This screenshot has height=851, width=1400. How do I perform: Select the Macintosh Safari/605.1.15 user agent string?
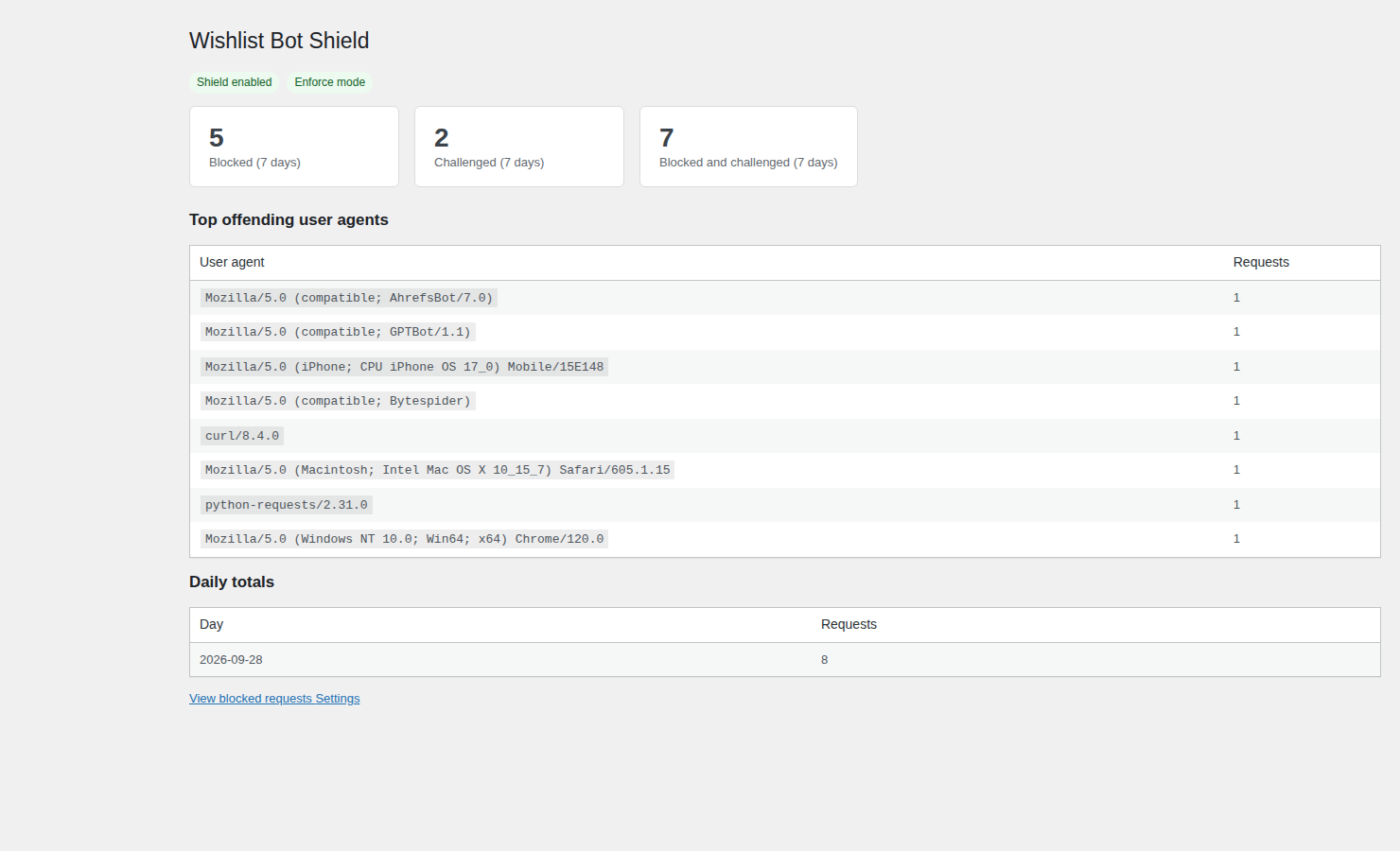(438, 470)
